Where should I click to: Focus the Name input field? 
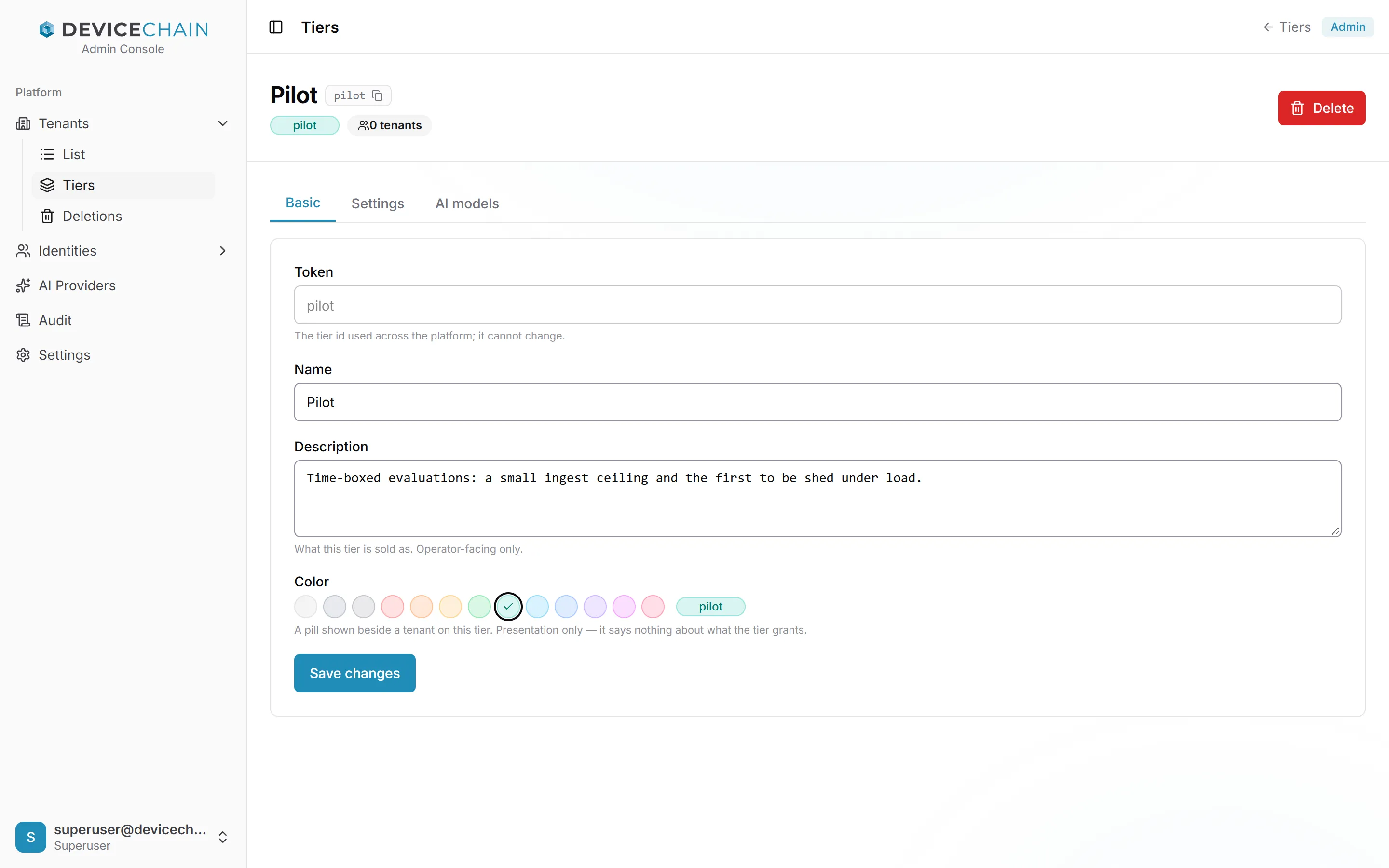click(818, 402)
